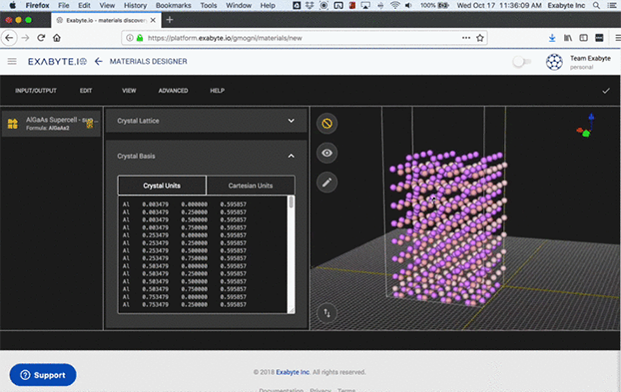Open the Exabyte Inc. footer link
The width and height of the screenshot is (621, 392).
(293, 372)
